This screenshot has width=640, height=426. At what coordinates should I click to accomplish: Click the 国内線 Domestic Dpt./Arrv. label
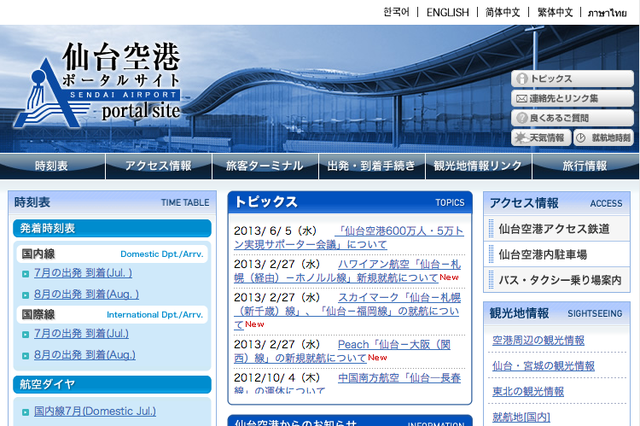pyautogui.click(x=112, y=254)
